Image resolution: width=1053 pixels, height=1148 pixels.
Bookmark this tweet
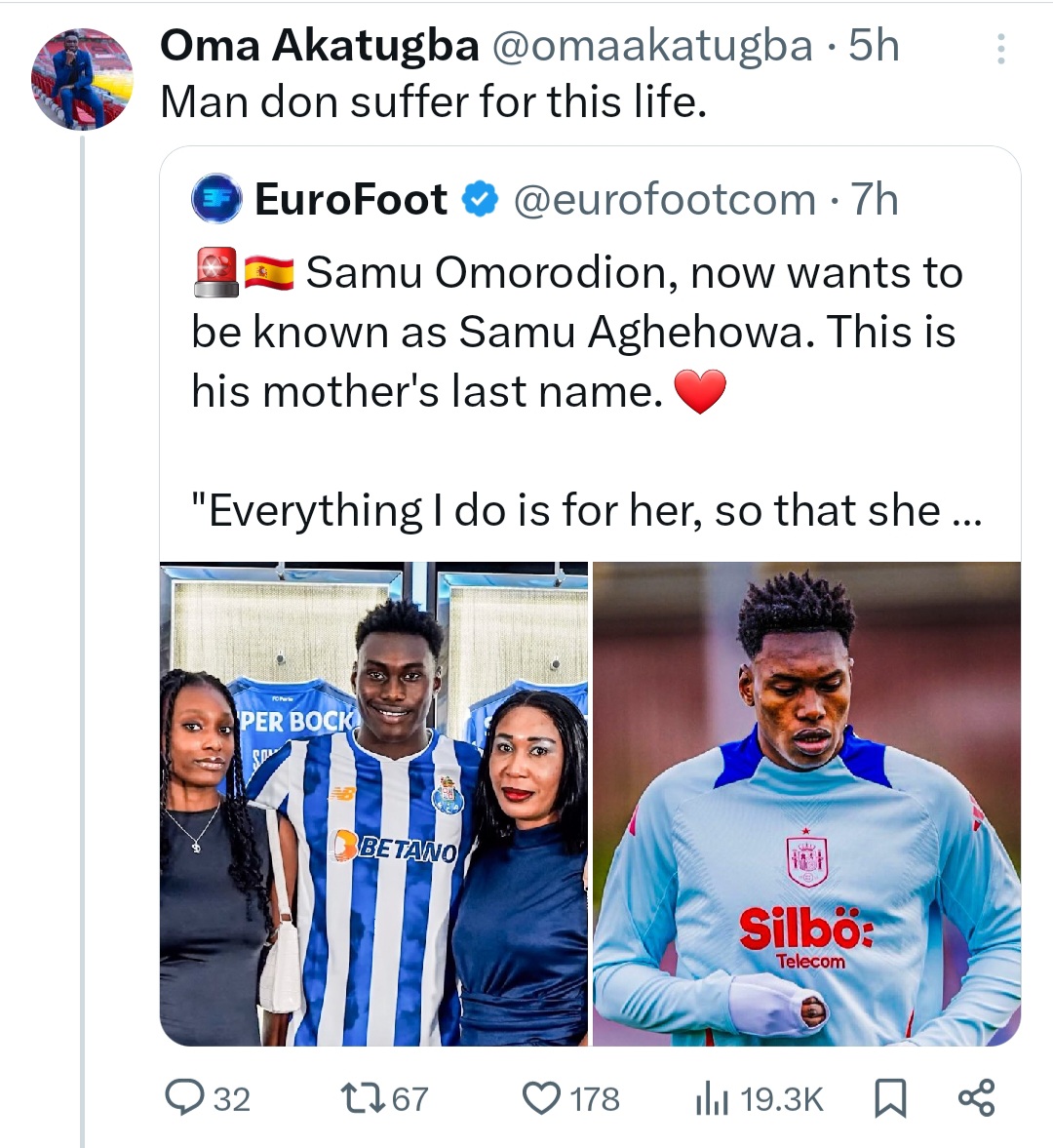tap(889, 1099)
